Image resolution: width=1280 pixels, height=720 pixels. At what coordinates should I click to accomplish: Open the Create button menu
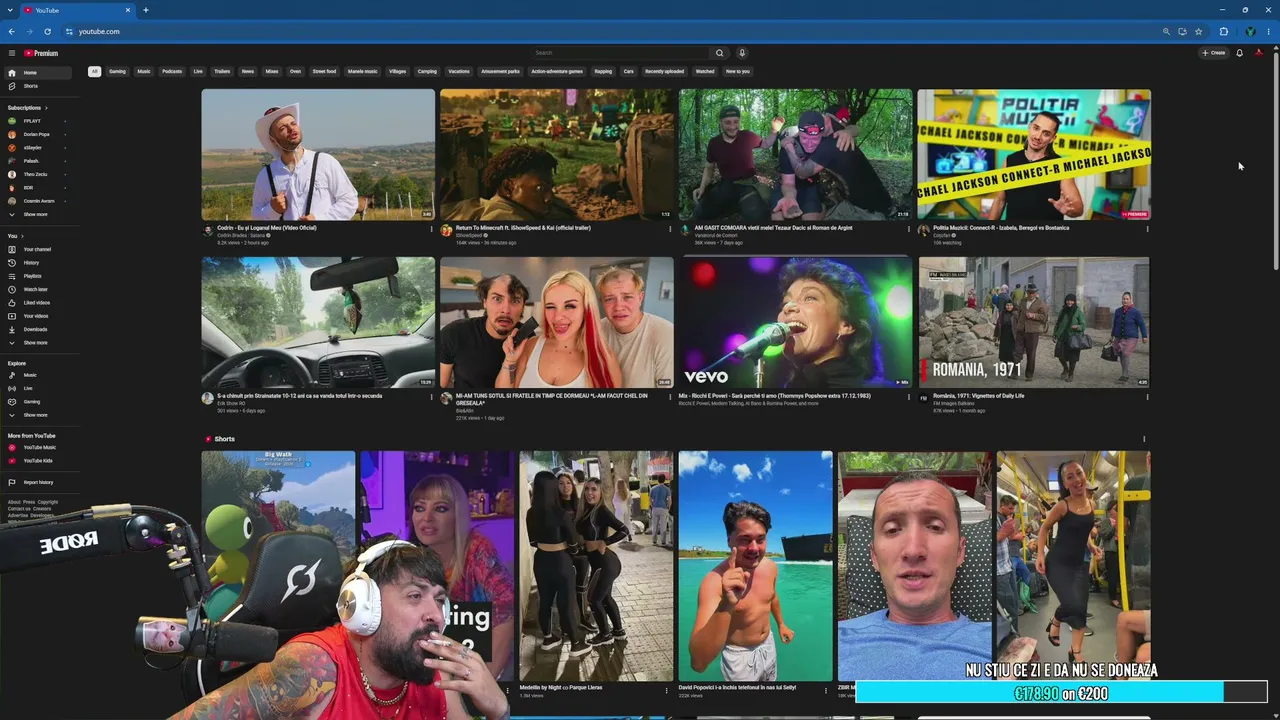pos(1214,53)
